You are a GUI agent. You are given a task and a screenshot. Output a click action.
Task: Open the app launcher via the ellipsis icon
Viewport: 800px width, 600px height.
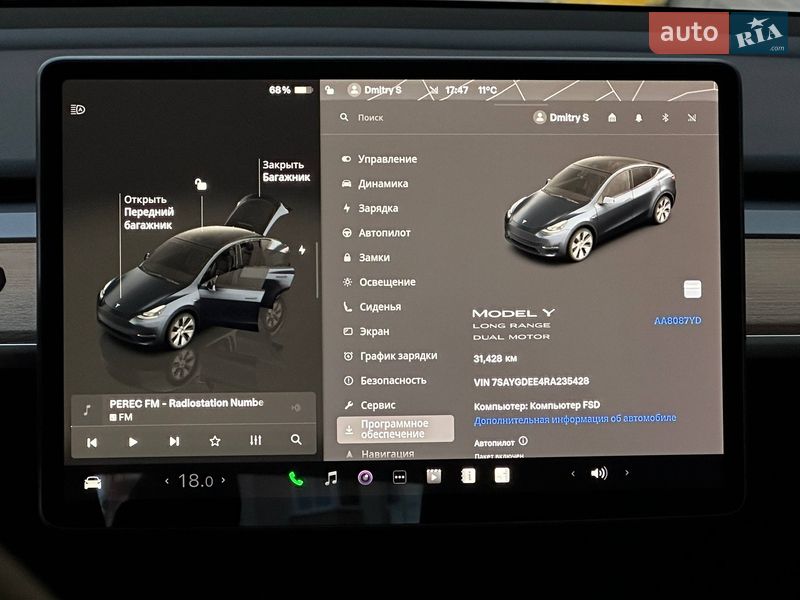pyautogui.click(x=398, y=478)
